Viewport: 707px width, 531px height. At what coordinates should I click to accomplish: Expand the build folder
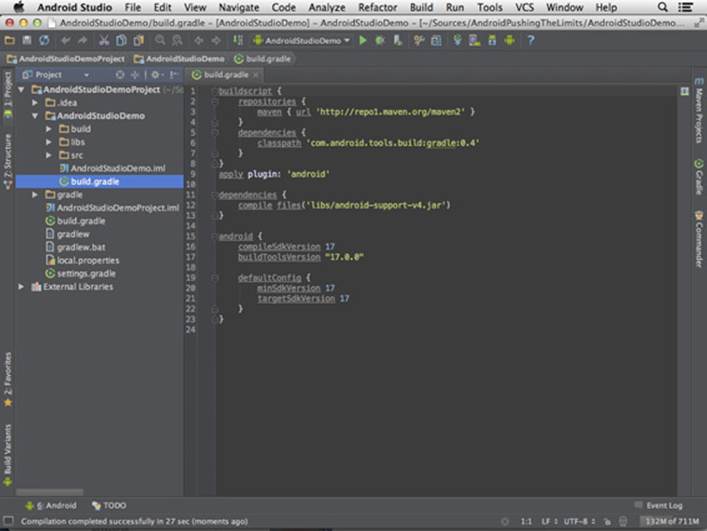(x=49, y=129)
